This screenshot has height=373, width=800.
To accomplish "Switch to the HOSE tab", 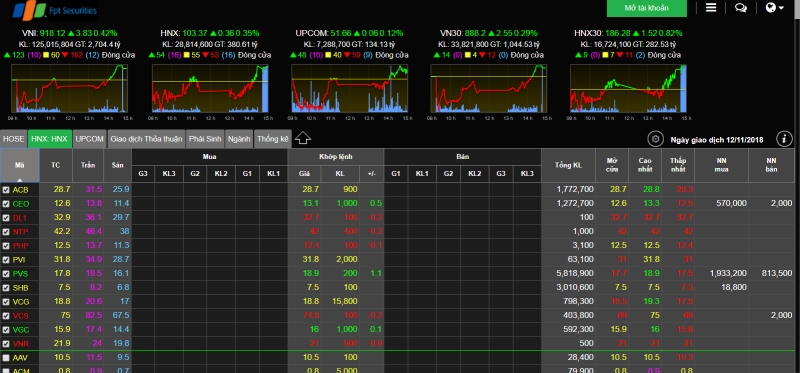I will click(x=13, y=139).
